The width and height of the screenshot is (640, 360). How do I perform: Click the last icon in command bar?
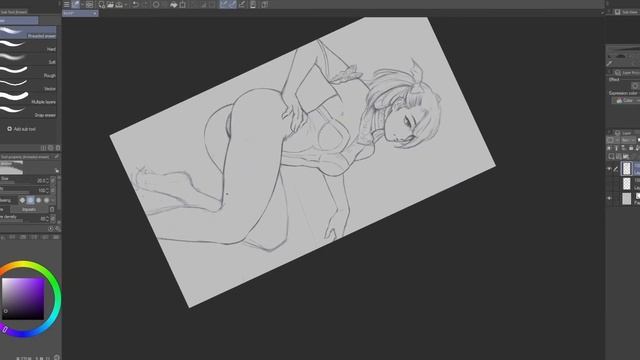click(x=265, y=5)
